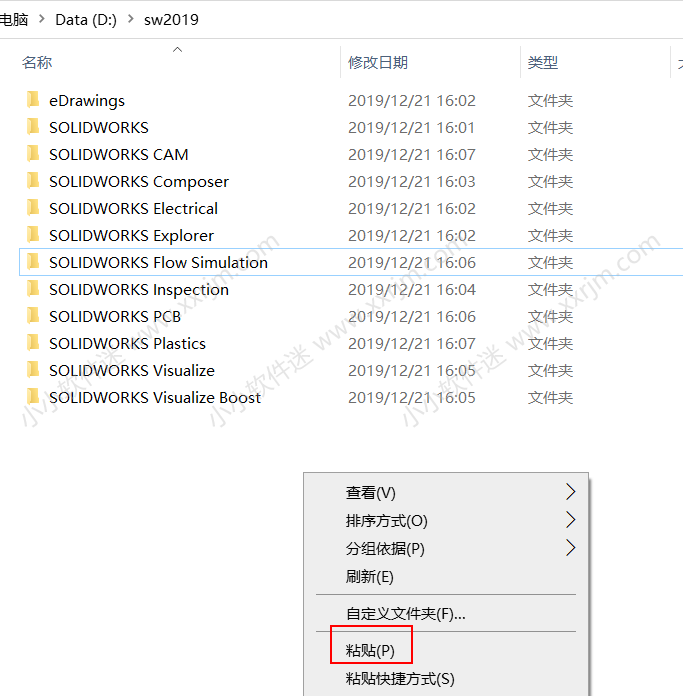Click eDrawings modified date 2019/12/21 16:02
Image resolution: width=683 pixels, height=696 pixels.
[411, 101]
